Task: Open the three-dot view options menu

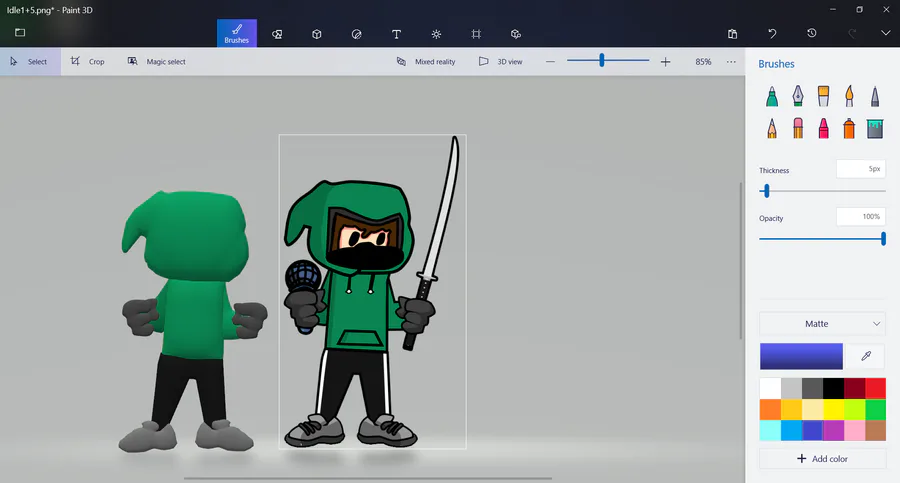Action: [731, 61]
